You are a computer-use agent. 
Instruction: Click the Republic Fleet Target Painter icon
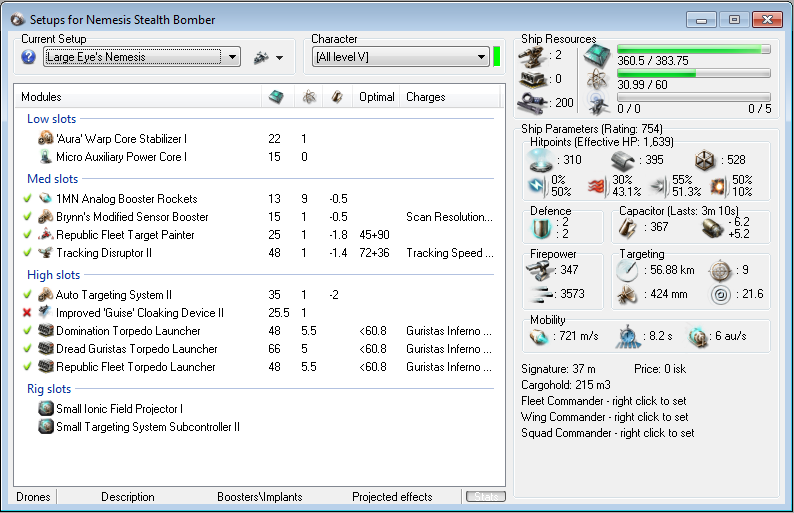click(46, 234)
